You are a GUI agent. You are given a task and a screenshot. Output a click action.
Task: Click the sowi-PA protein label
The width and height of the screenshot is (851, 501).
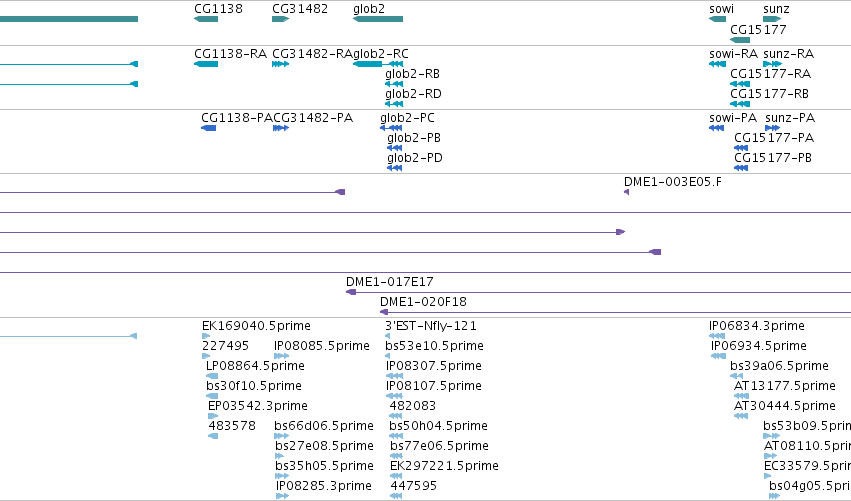pos(733,118)
